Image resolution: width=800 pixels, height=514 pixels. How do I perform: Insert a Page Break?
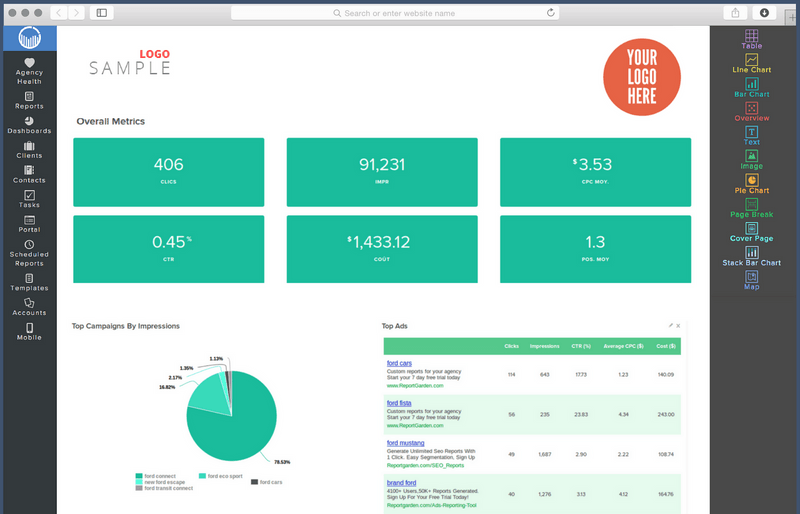[x=752, y=208]
